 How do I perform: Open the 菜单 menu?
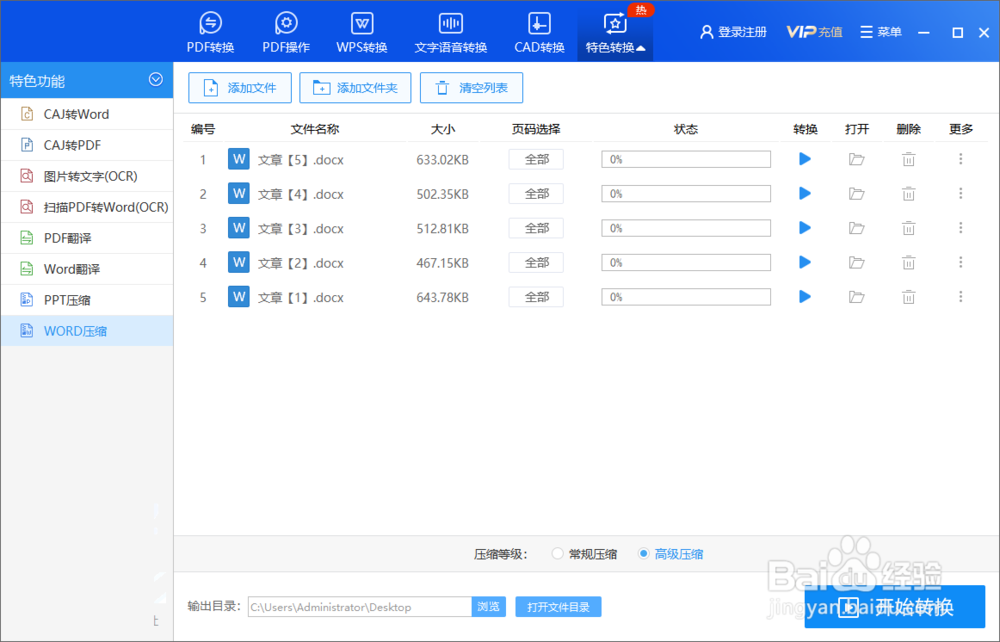coord(880,31)
